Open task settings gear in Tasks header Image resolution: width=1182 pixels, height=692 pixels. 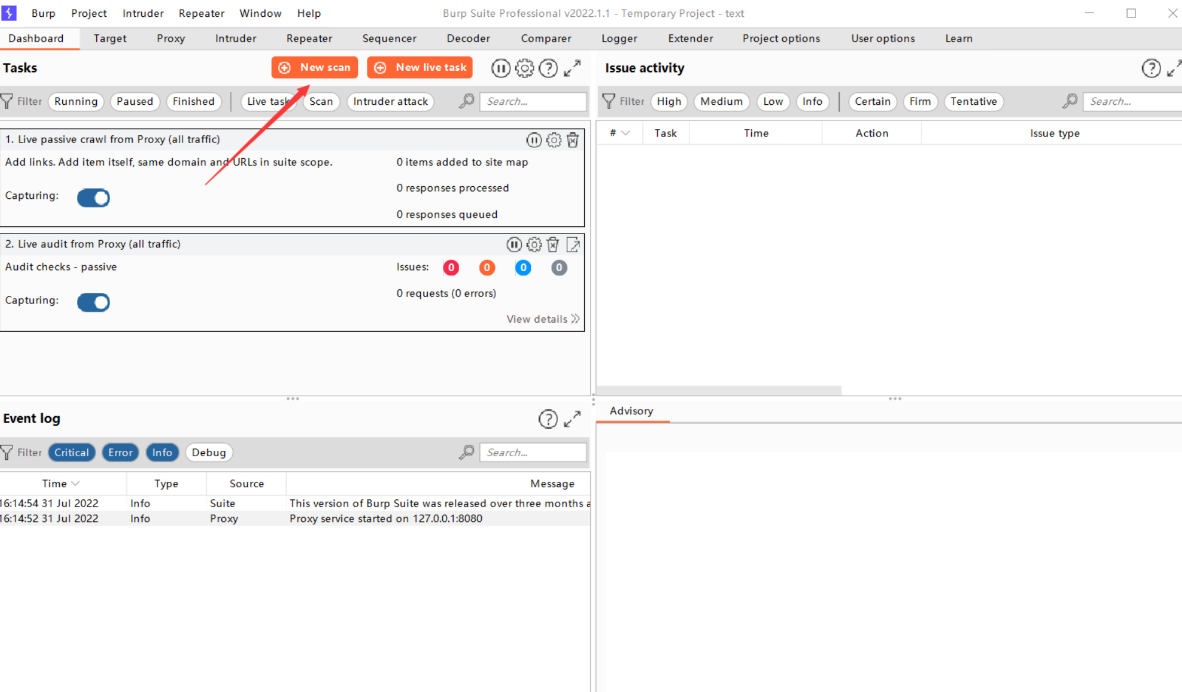pyautogui.click(x=525, y=68)
